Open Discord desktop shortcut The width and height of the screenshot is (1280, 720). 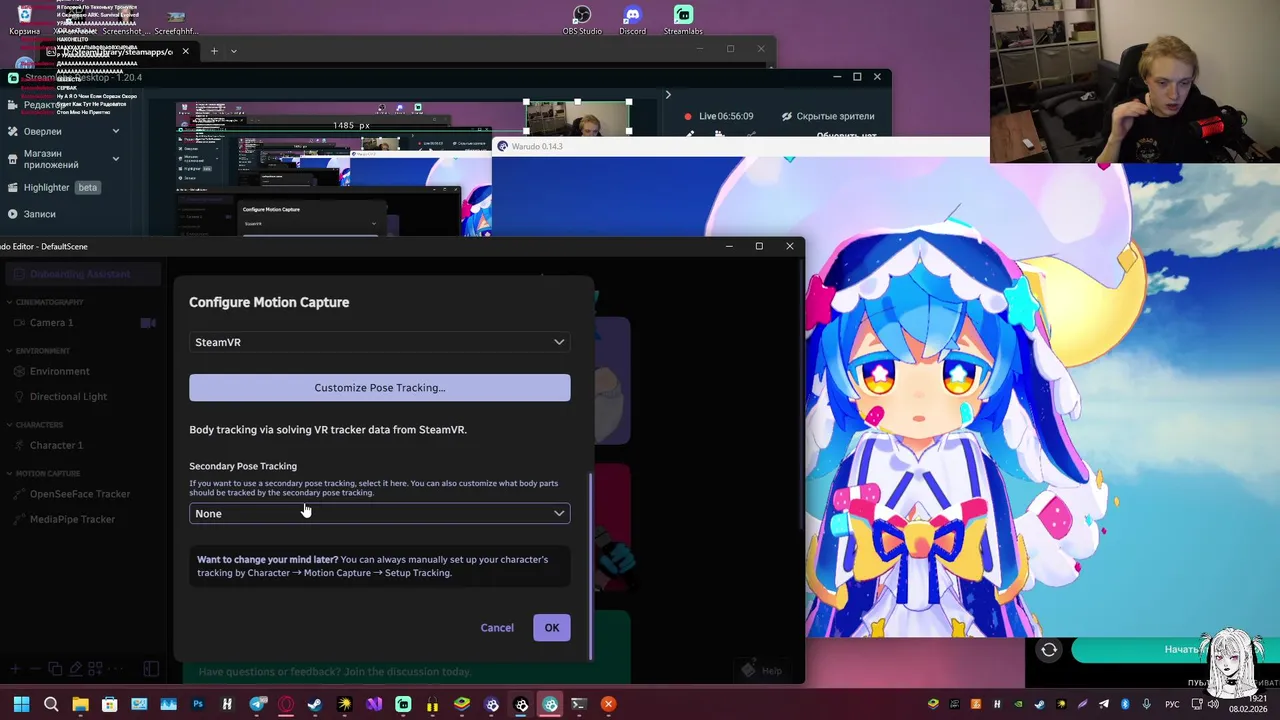(x=632, y=20)
